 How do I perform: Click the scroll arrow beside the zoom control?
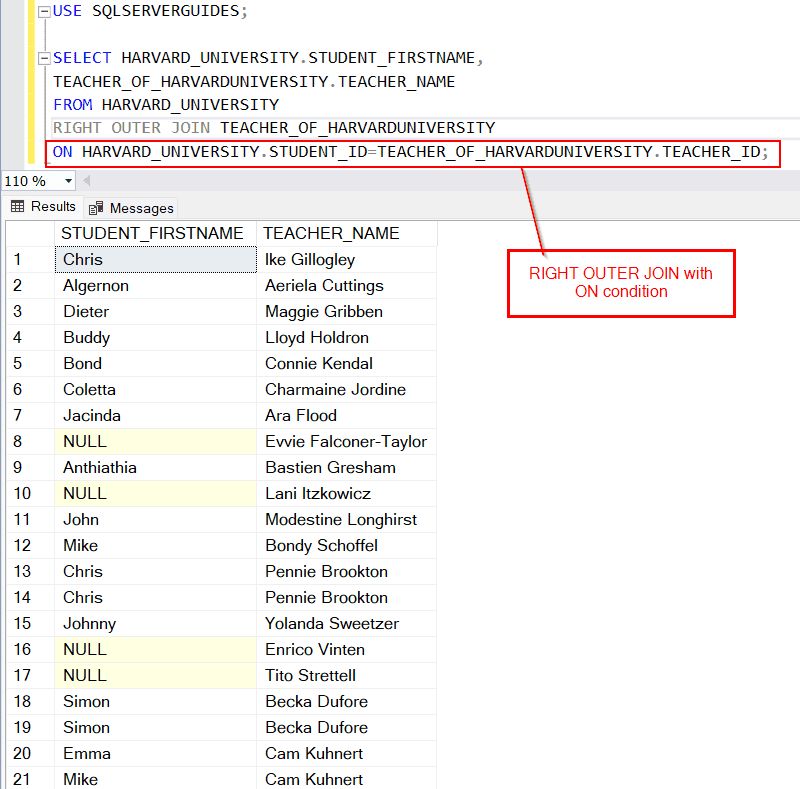pyautogui.click(x=85, y=181)
